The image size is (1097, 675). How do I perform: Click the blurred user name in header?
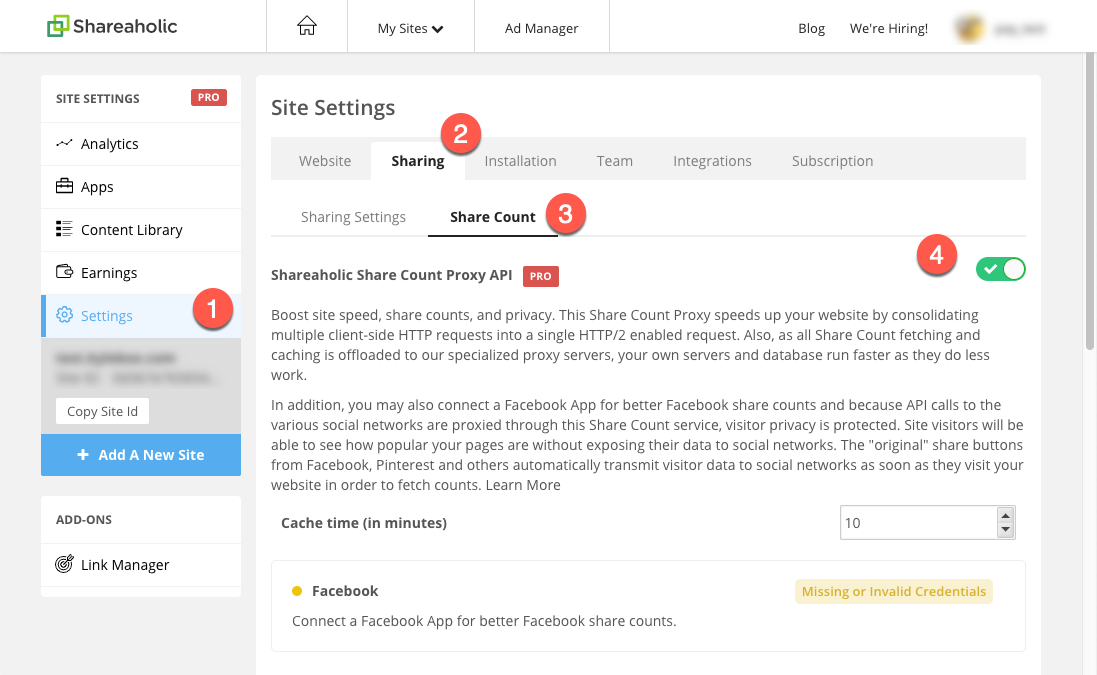click(1019, 29)
